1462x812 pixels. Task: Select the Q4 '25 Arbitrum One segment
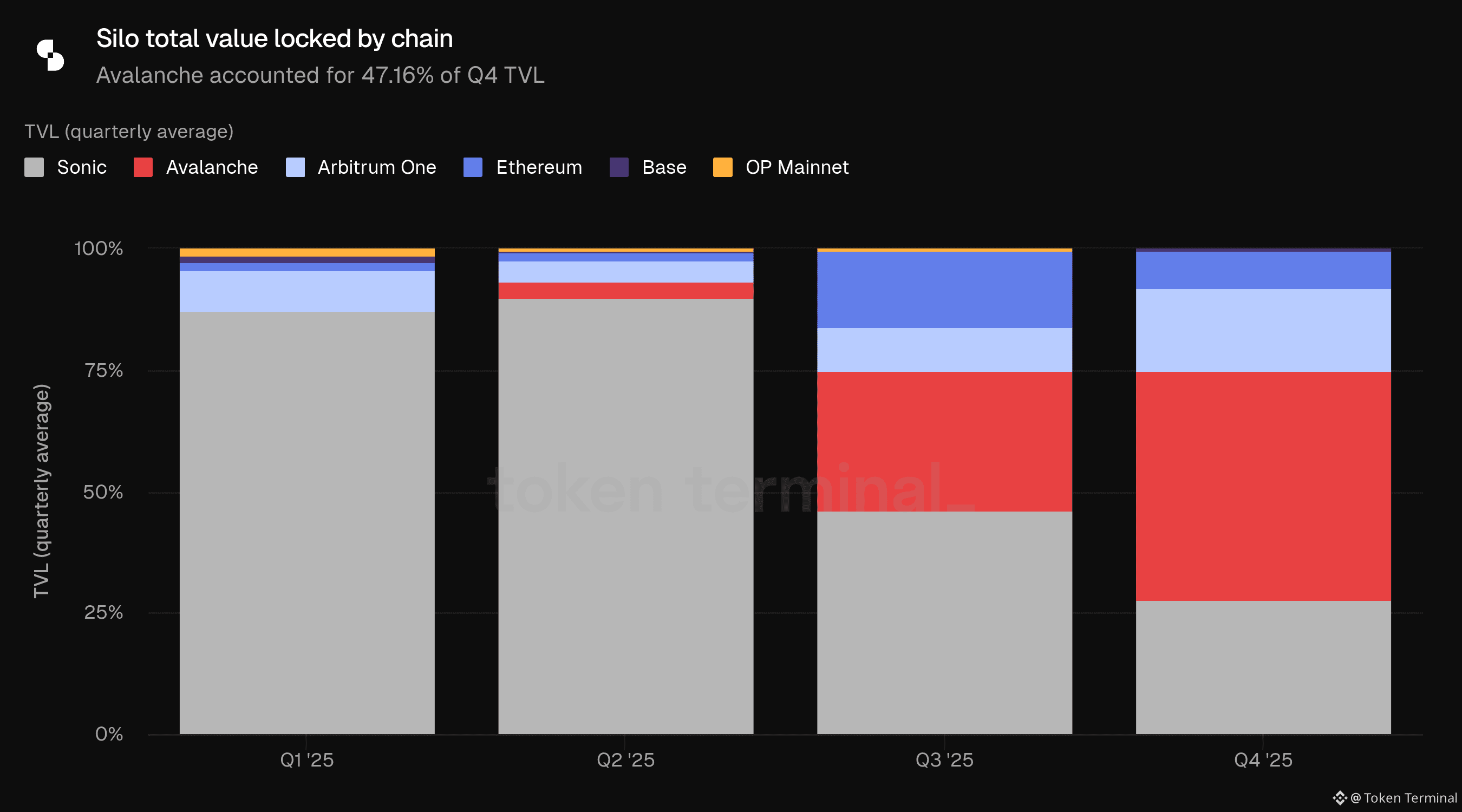point(1263,330)
